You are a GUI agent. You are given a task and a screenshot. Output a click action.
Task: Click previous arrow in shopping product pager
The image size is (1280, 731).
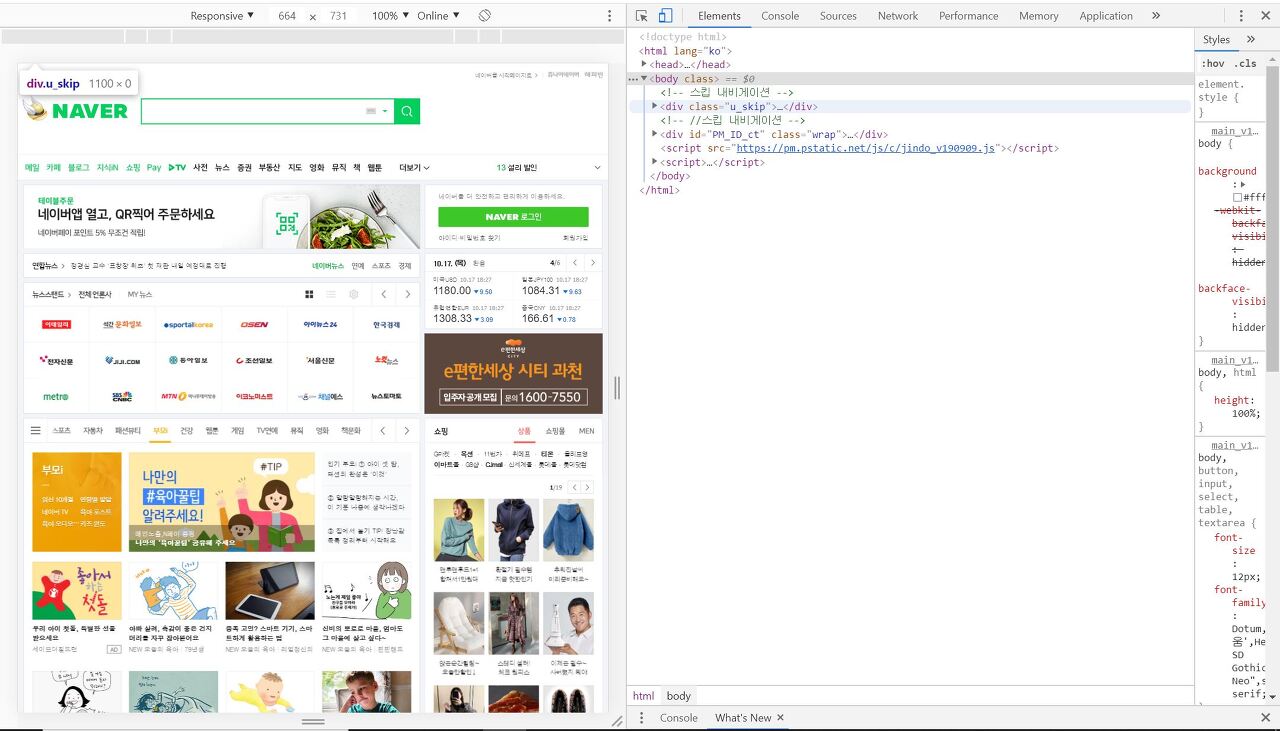(x=574, y=487)
